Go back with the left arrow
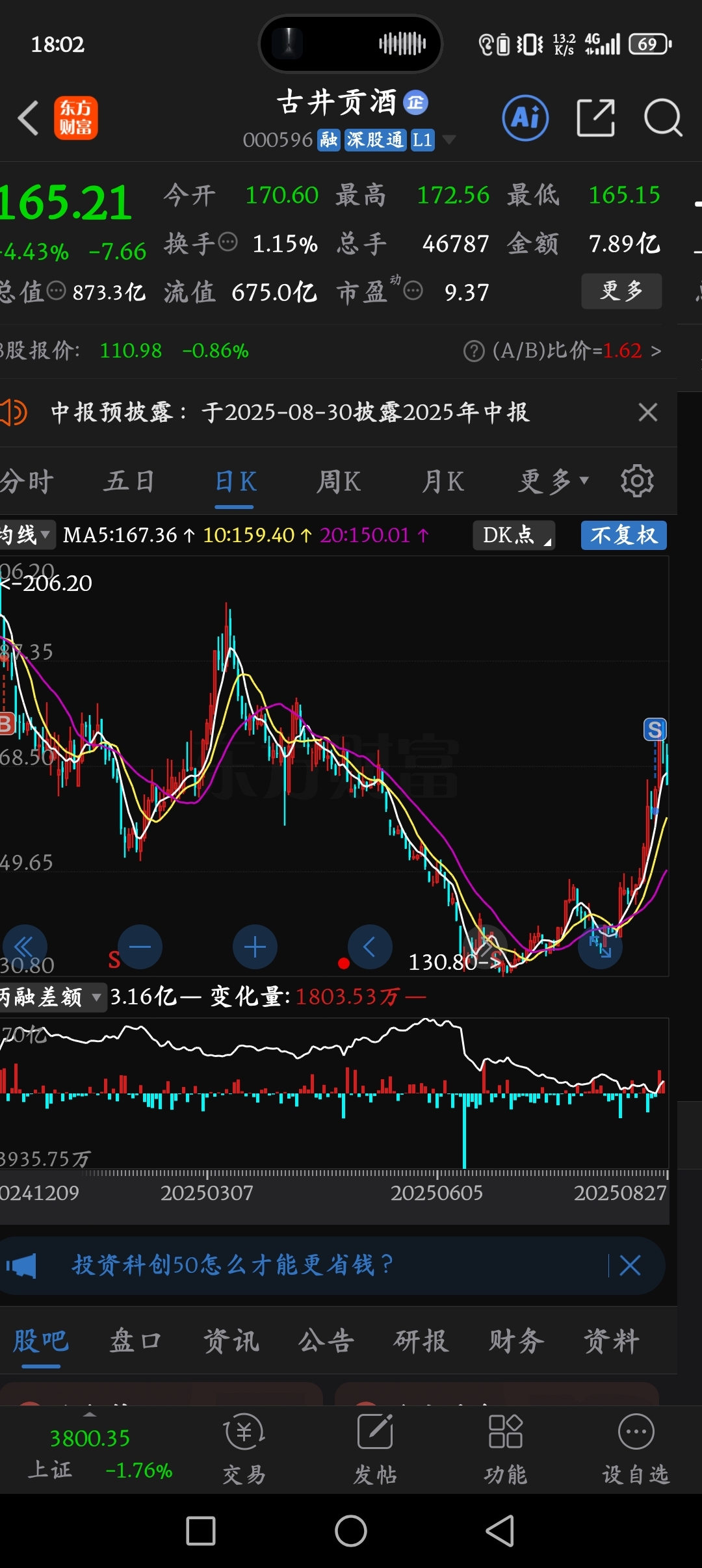702x1568 pixels. click(x=29, y=118)
